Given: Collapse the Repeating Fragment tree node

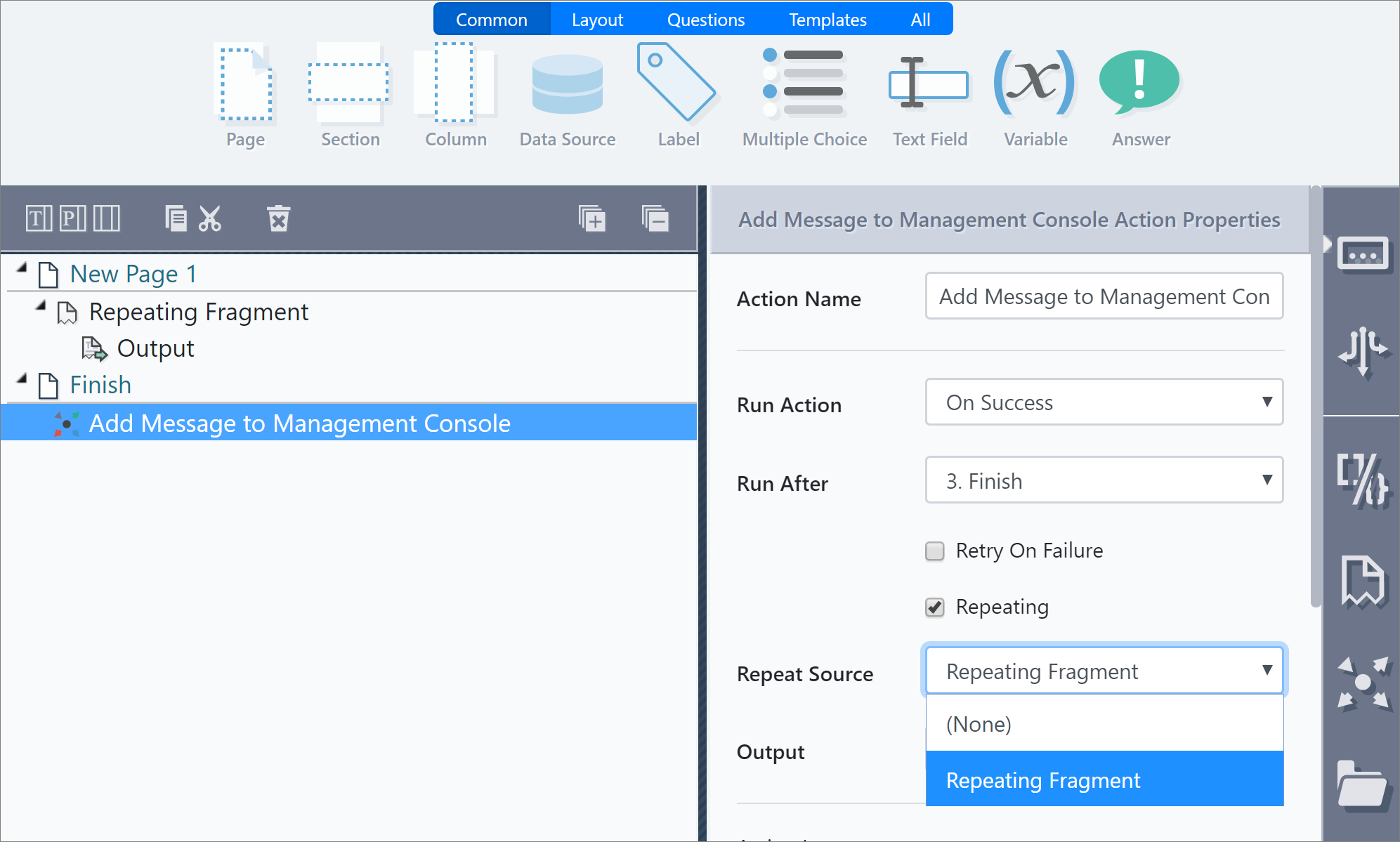Looking at the screenshot, I should pos(41,306).
